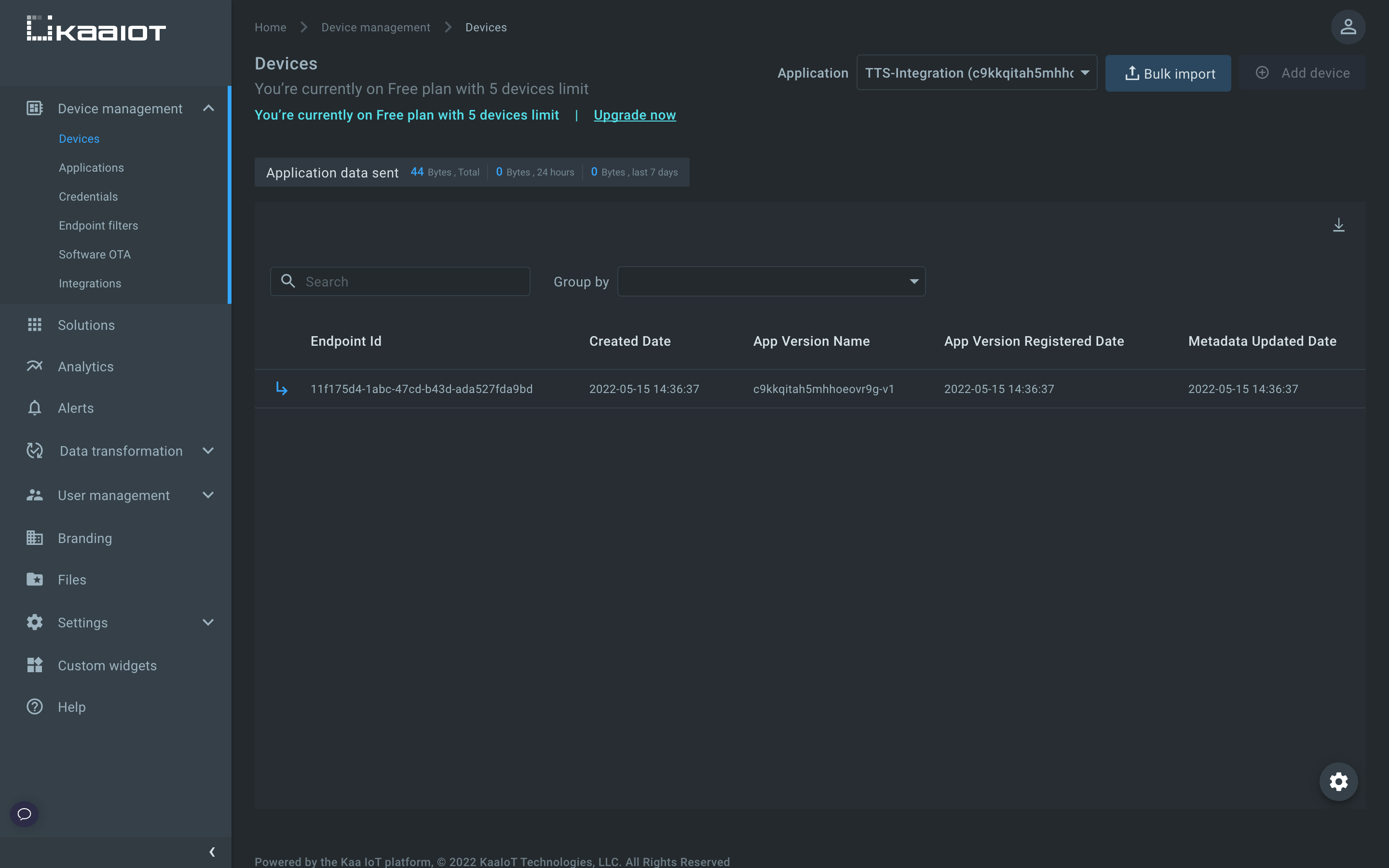Open the Alerts bell icon

coord(34,407)
